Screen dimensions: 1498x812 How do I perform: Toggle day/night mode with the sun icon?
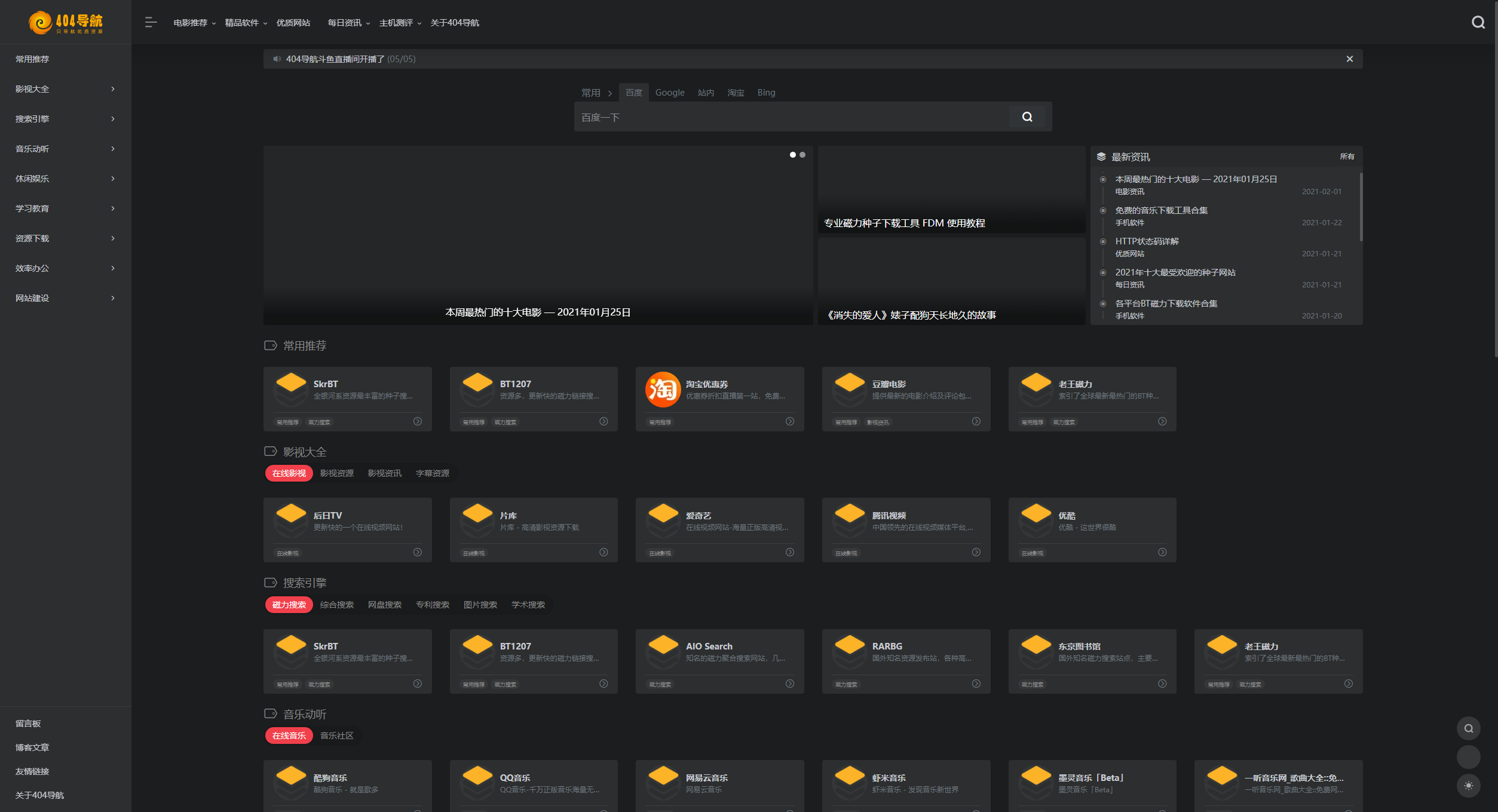1468,786
